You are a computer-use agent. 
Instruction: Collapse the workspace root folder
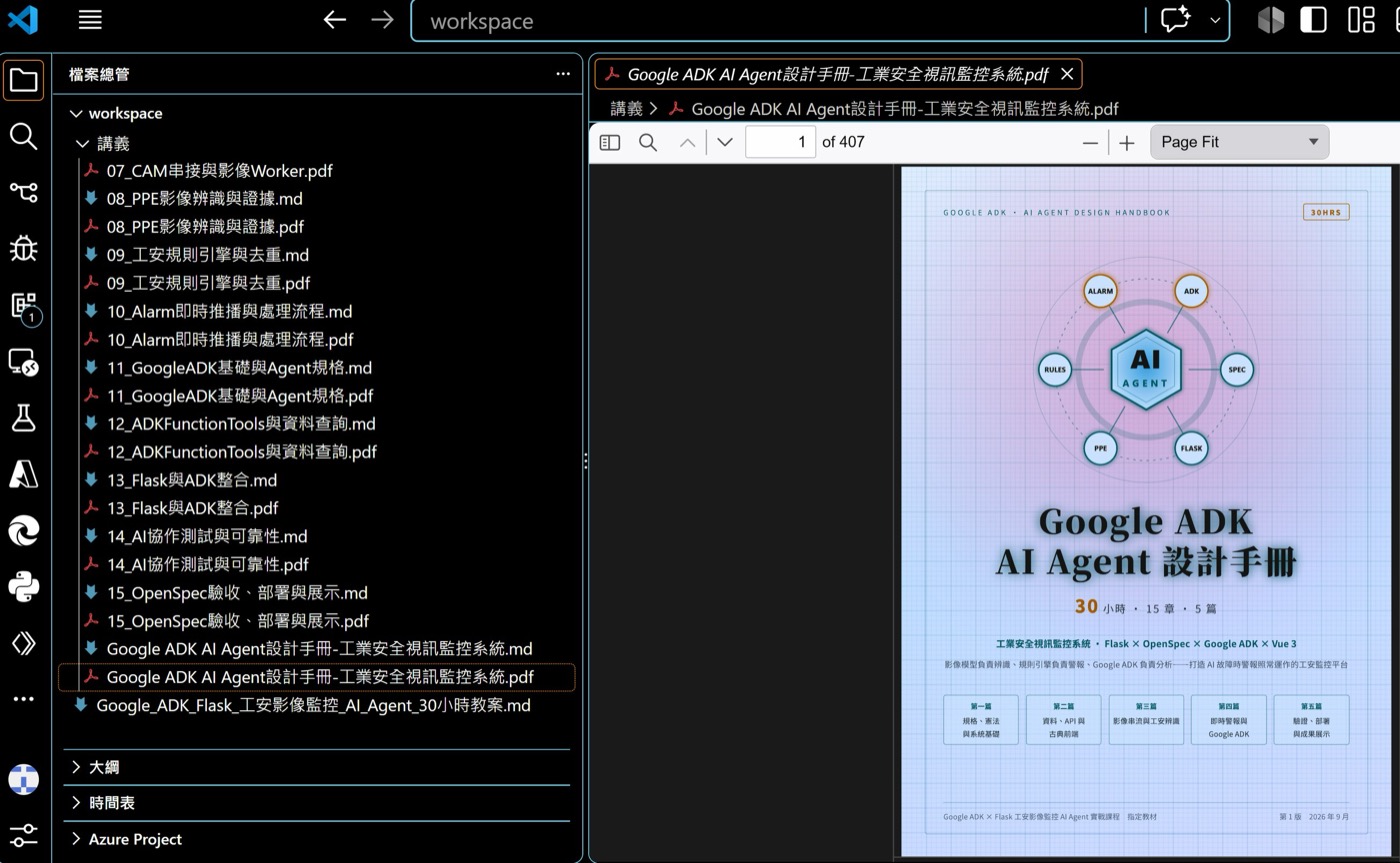(x=76, y=113)
